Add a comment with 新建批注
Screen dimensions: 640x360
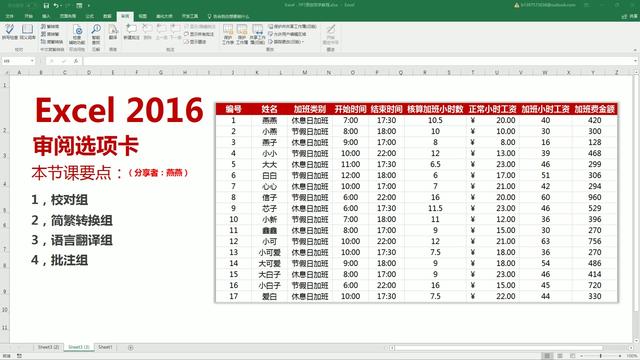131,32
